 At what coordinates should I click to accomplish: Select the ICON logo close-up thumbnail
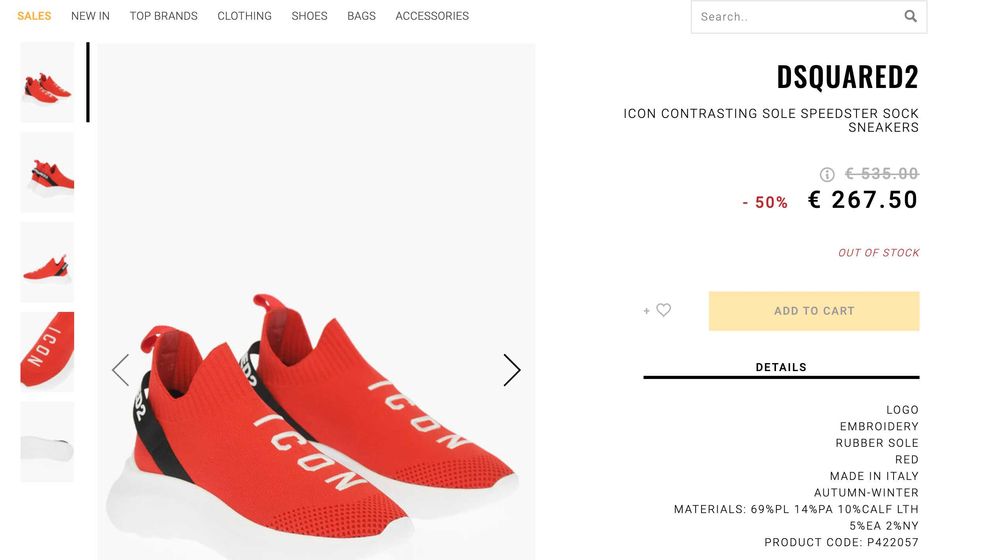(x=47, y=352)
